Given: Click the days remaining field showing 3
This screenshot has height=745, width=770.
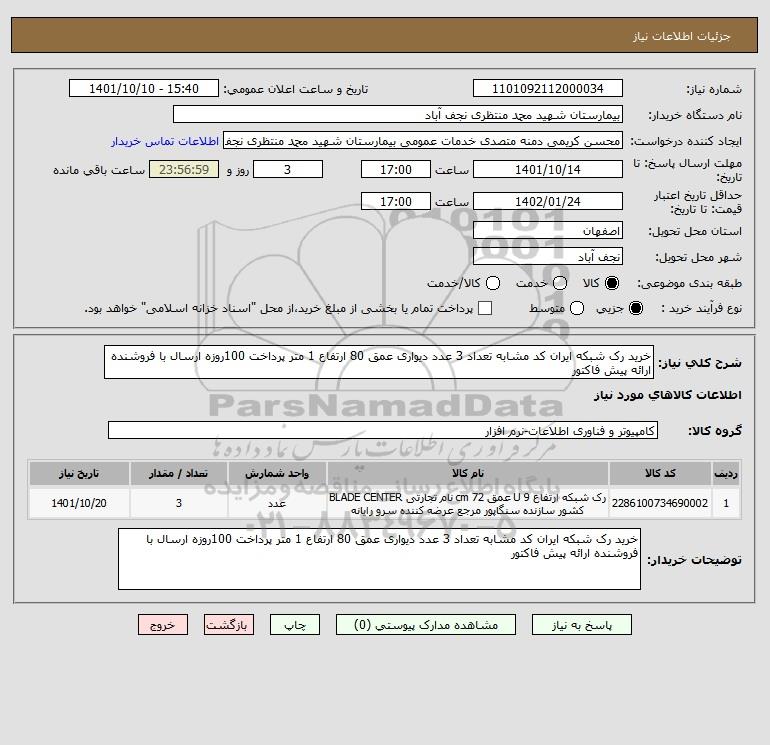Looking at the screenshot, I should point(288,169).
